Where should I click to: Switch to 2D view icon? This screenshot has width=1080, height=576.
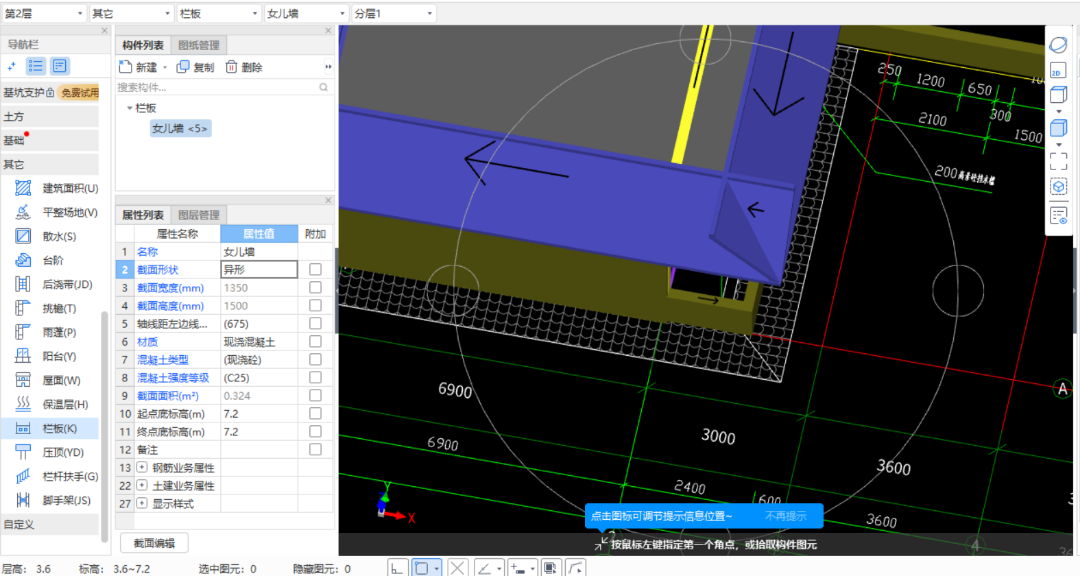[1058, 70]
